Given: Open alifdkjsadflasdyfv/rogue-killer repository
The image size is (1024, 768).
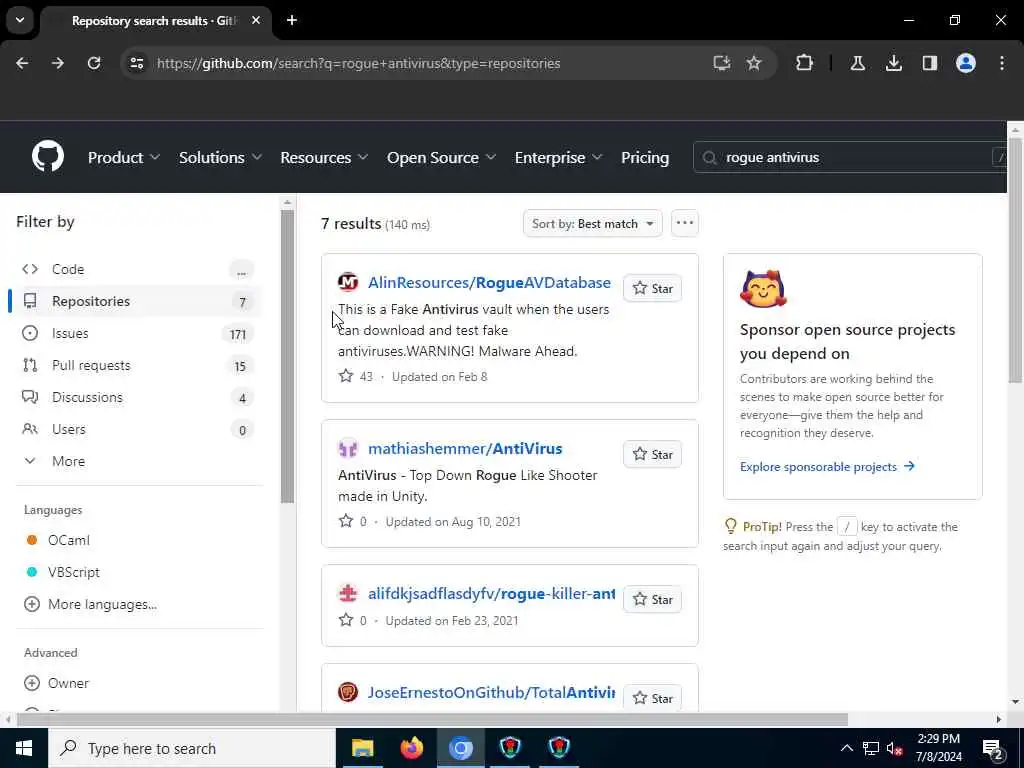Looking at the screenshot, I should 491,593.
